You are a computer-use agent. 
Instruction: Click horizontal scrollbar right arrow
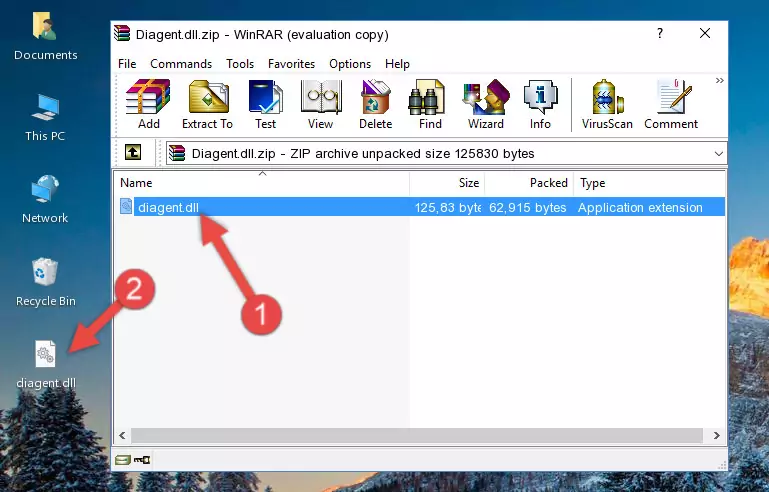pos(717,435)
